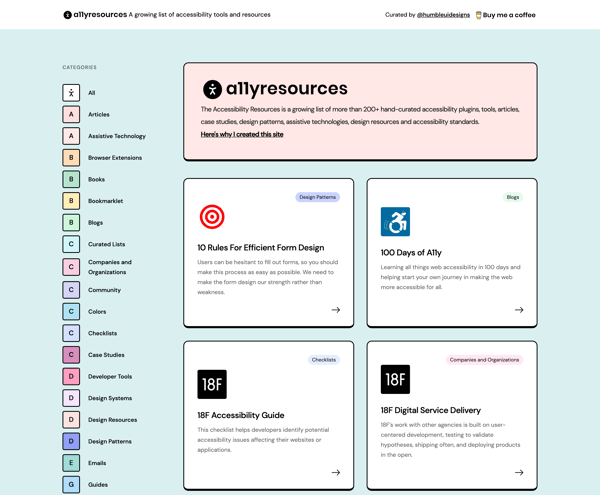This screenshot has height=495, width=600.
Task: Open '18F Digital Service Delivery' title
Action: click(430, 410)
